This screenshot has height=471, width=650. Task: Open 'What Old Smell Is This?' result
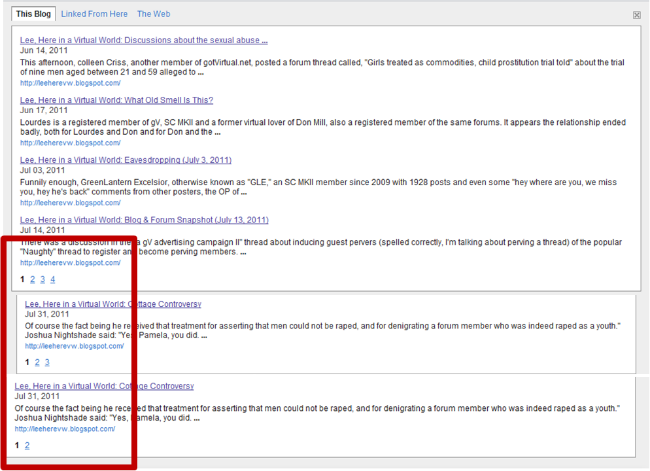(116, 100)
